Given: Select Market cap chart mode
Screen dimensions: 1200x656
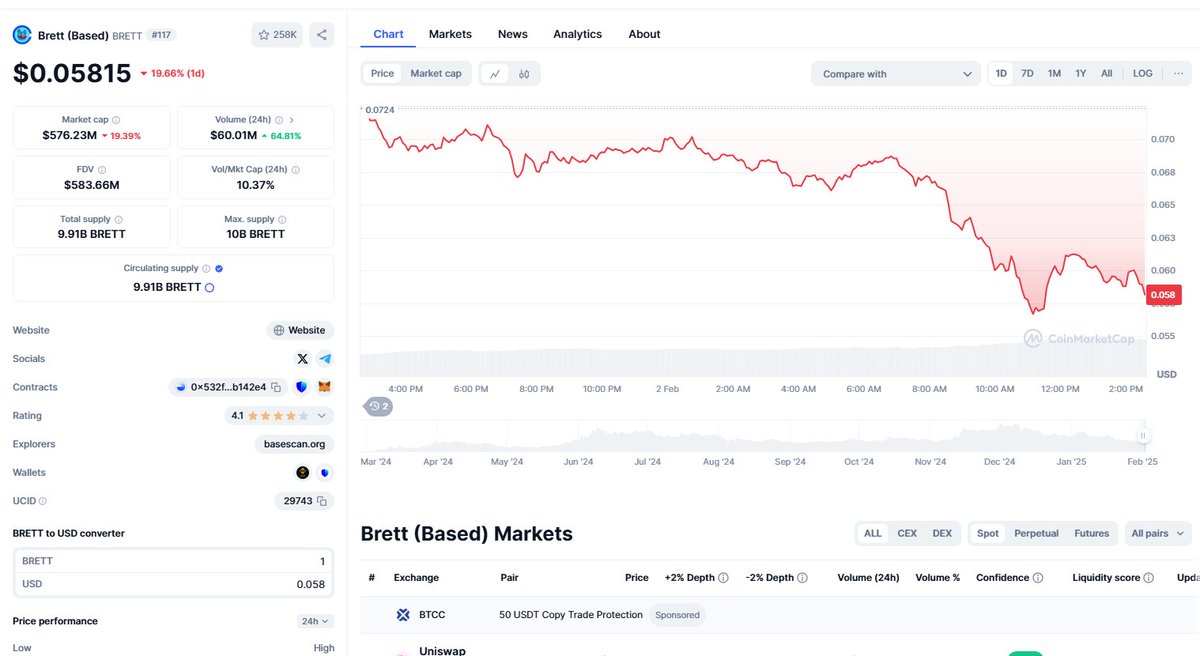Looking at the screenshot, I should (436, 74).
